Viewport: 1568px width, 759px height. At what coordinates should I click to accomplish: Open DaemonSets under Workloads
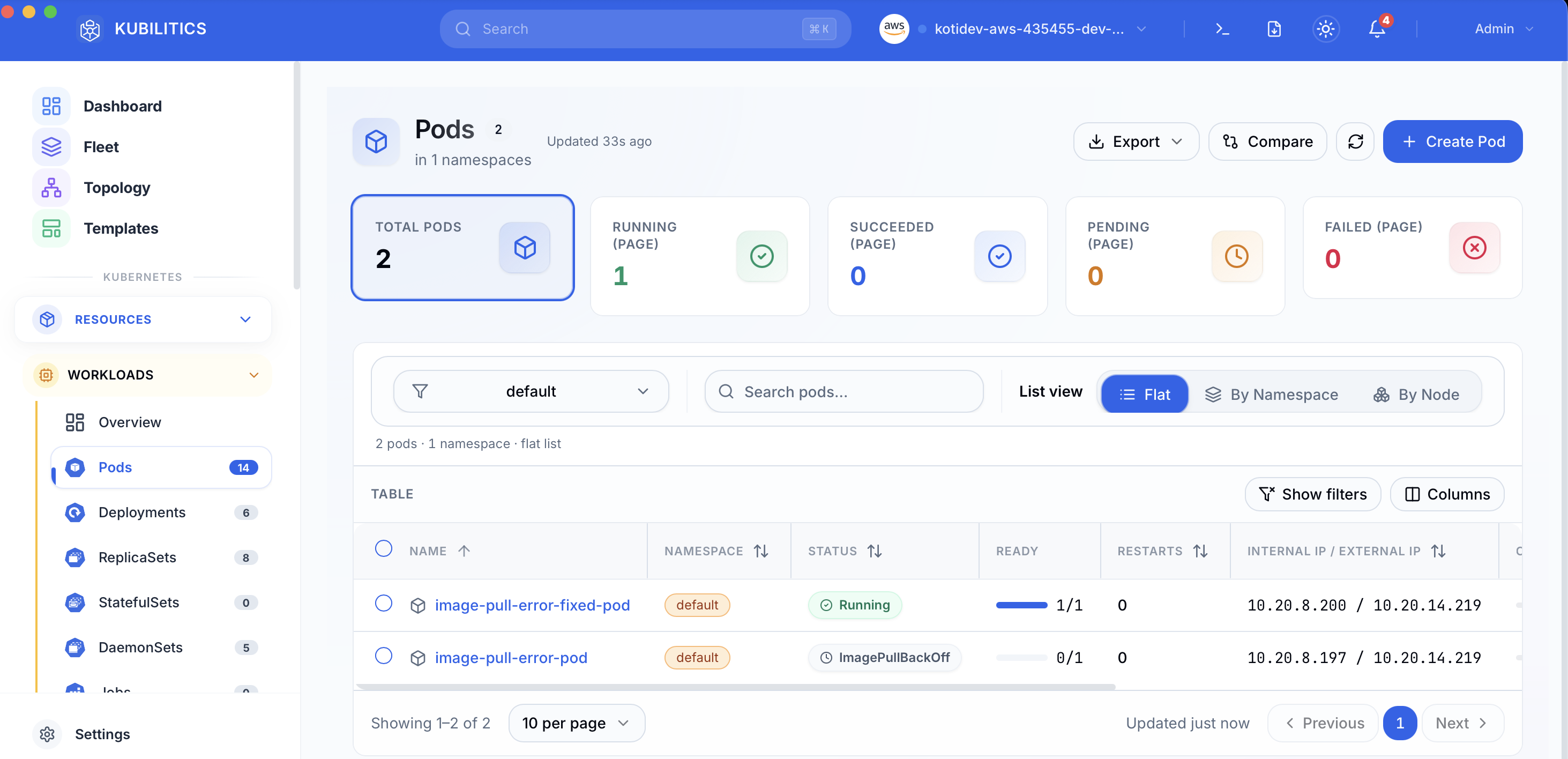140,647
